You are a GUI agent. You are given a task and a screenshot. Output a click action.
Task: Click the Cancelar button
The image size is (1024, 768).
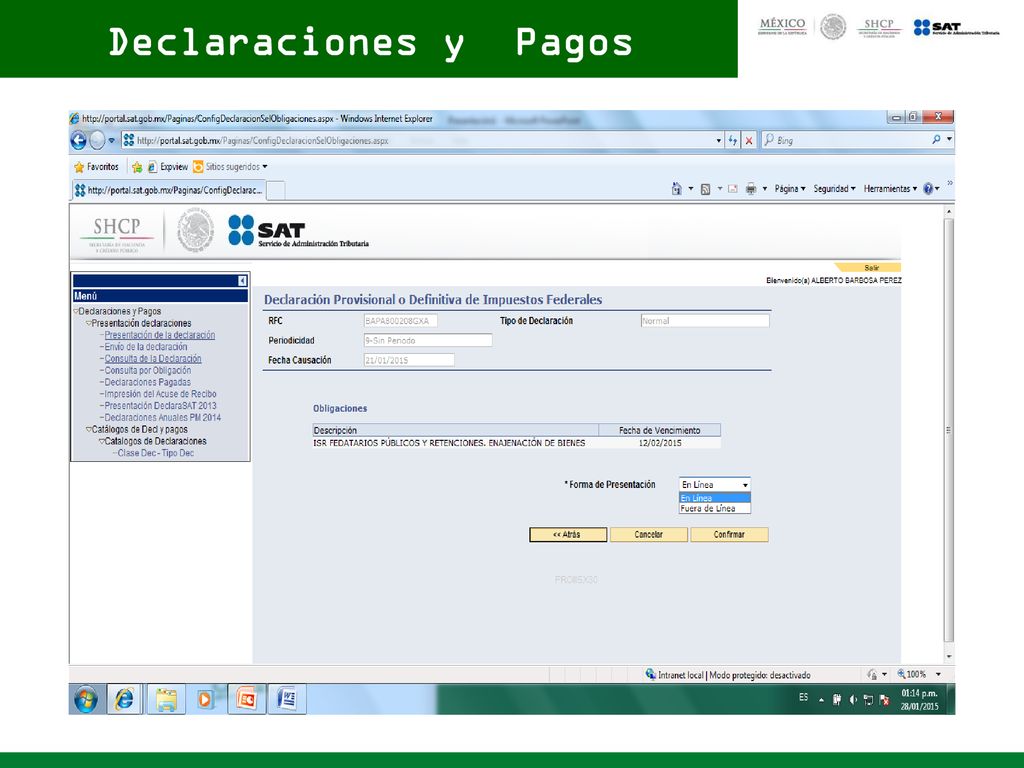648,534
